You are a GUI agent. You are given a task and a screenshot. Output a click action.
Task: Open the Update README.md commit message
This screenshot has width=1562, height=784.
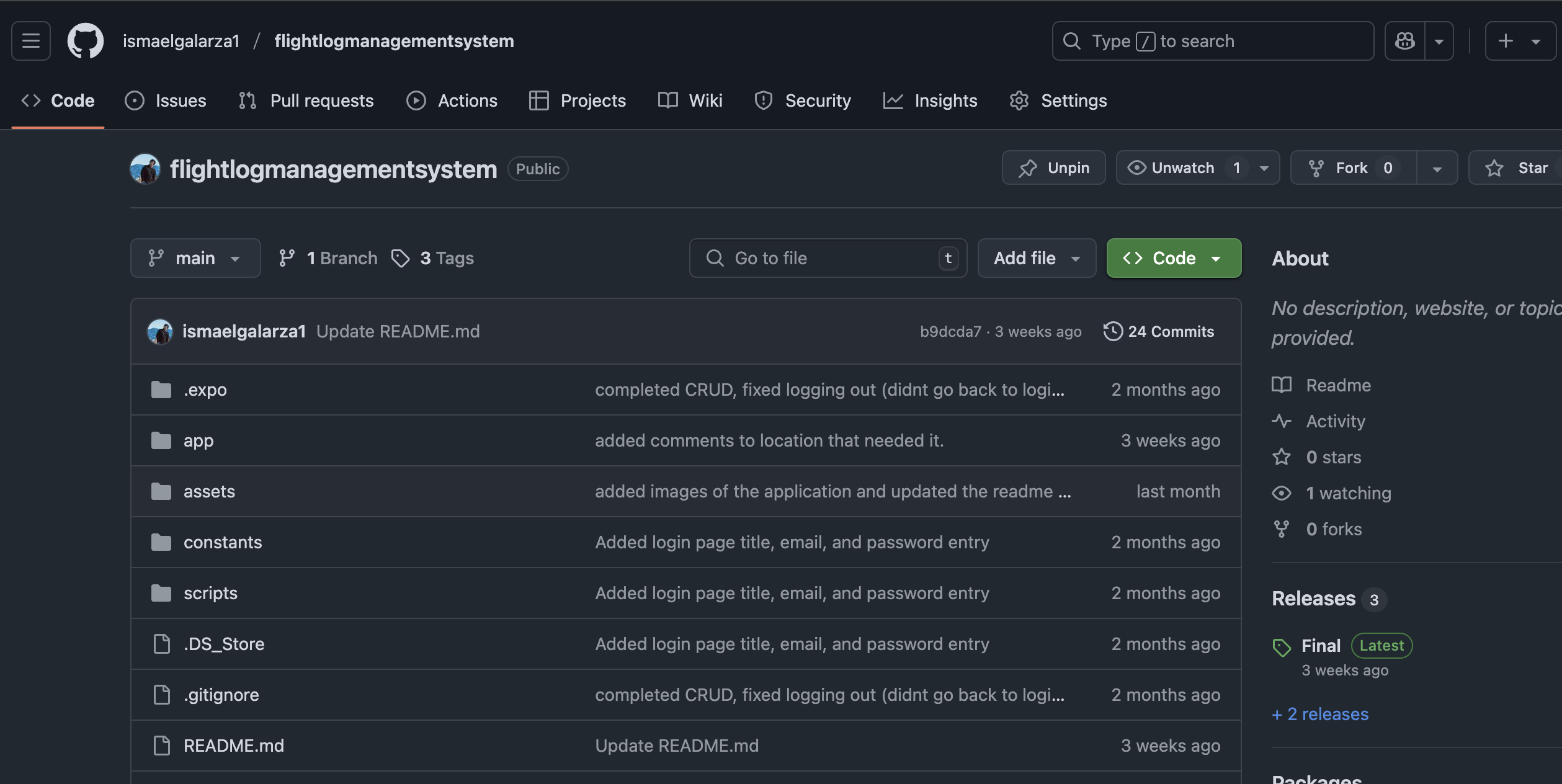[398, 331]
